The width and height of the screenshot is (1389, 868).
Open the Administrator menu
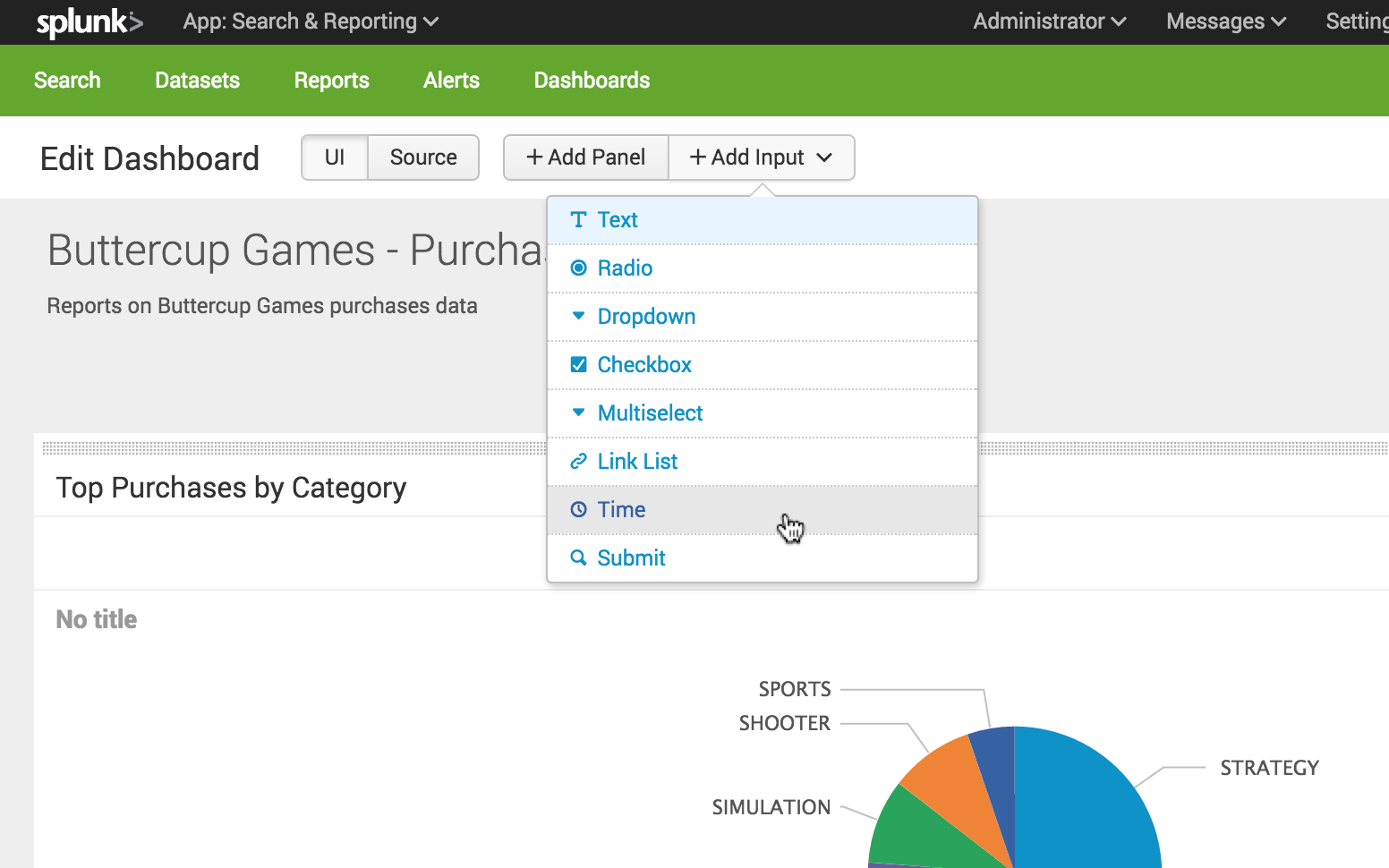pyautogui.click(x=1049, y=21)
